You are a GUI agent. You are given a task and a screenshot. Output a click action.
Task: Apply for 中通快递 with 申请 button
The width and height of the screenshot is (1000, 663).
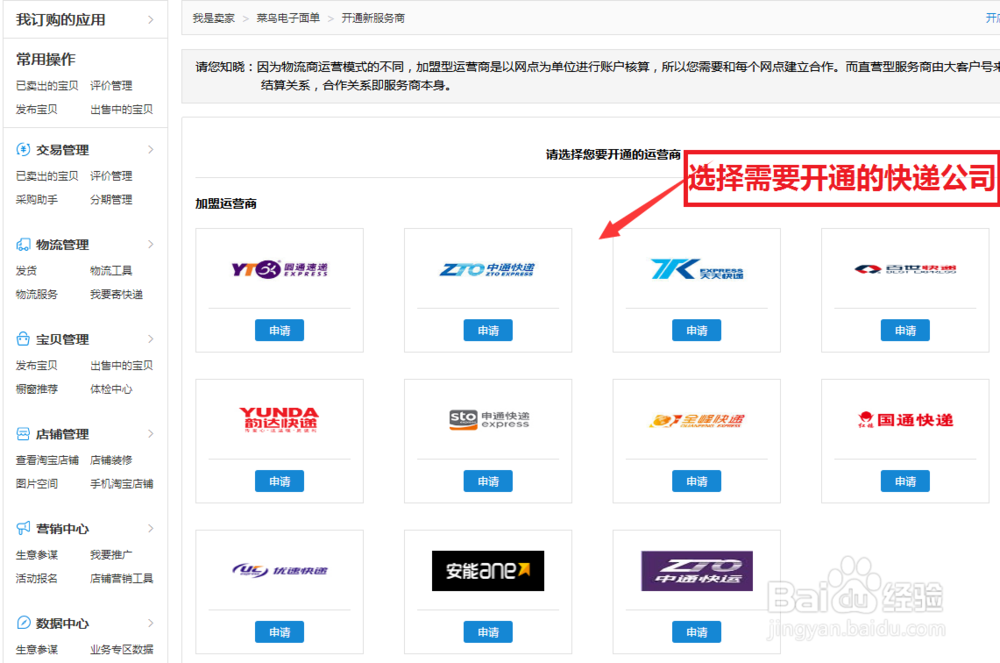(488, 330)
